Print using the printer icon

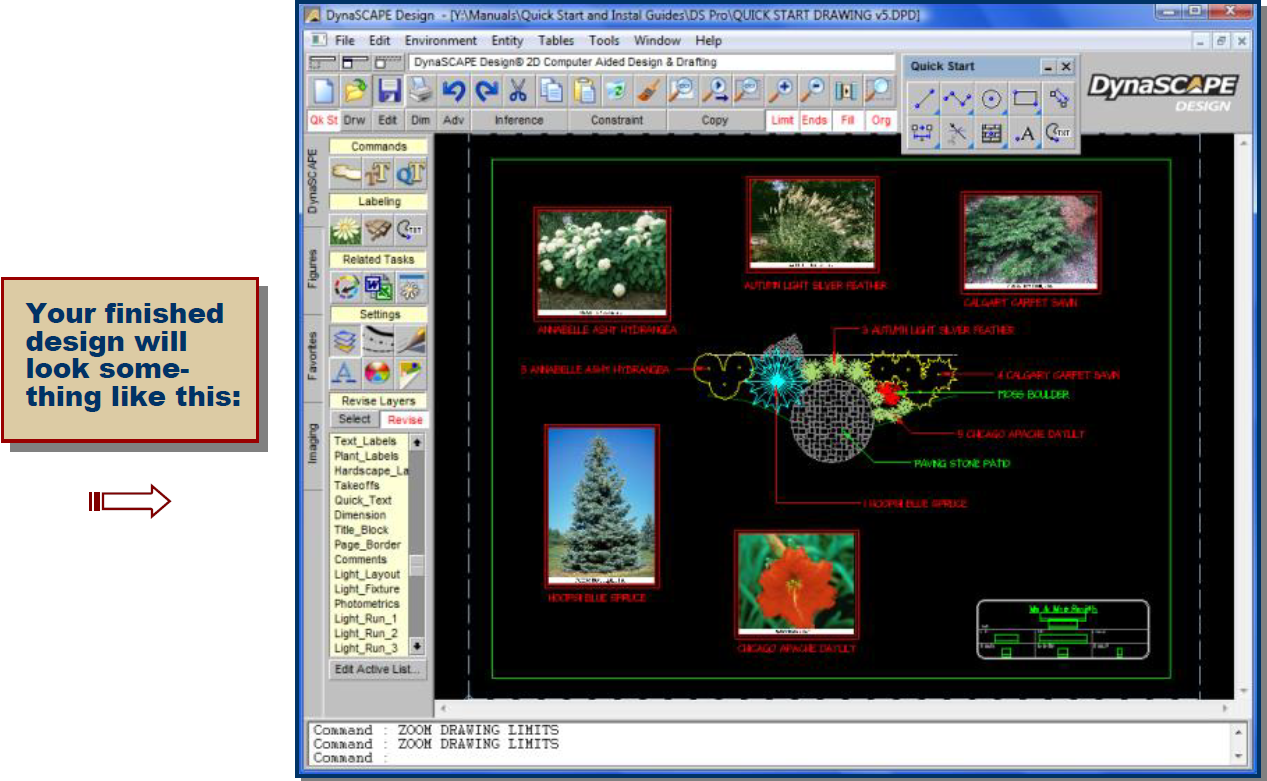(420, 91)
